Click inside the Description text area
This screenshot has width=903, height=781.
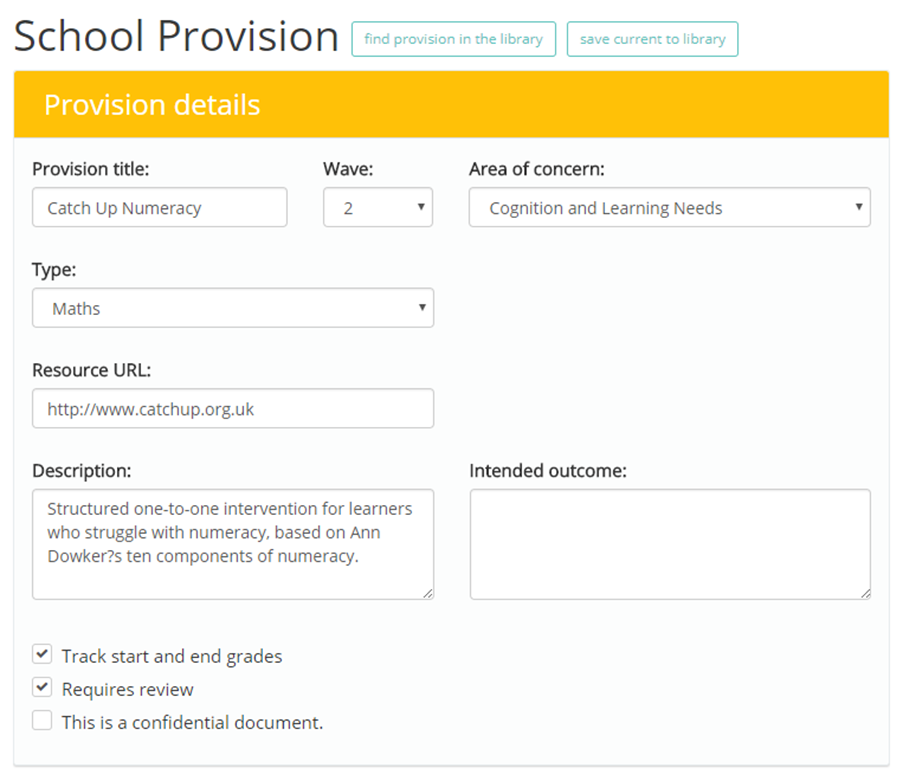pyautogui.click(x=233, y=543)
